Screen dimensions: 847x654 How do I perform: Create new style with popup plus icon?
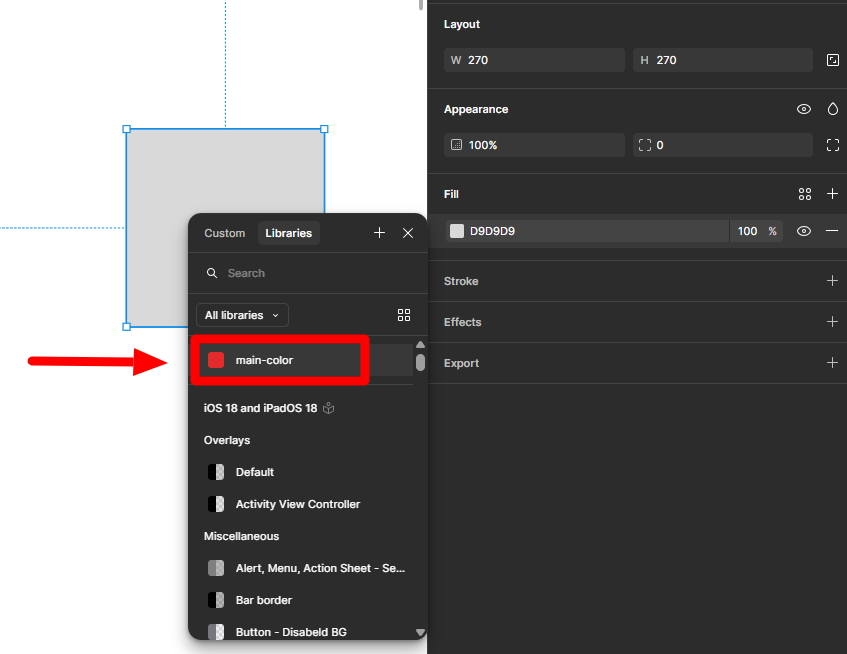tap(379, 233)
